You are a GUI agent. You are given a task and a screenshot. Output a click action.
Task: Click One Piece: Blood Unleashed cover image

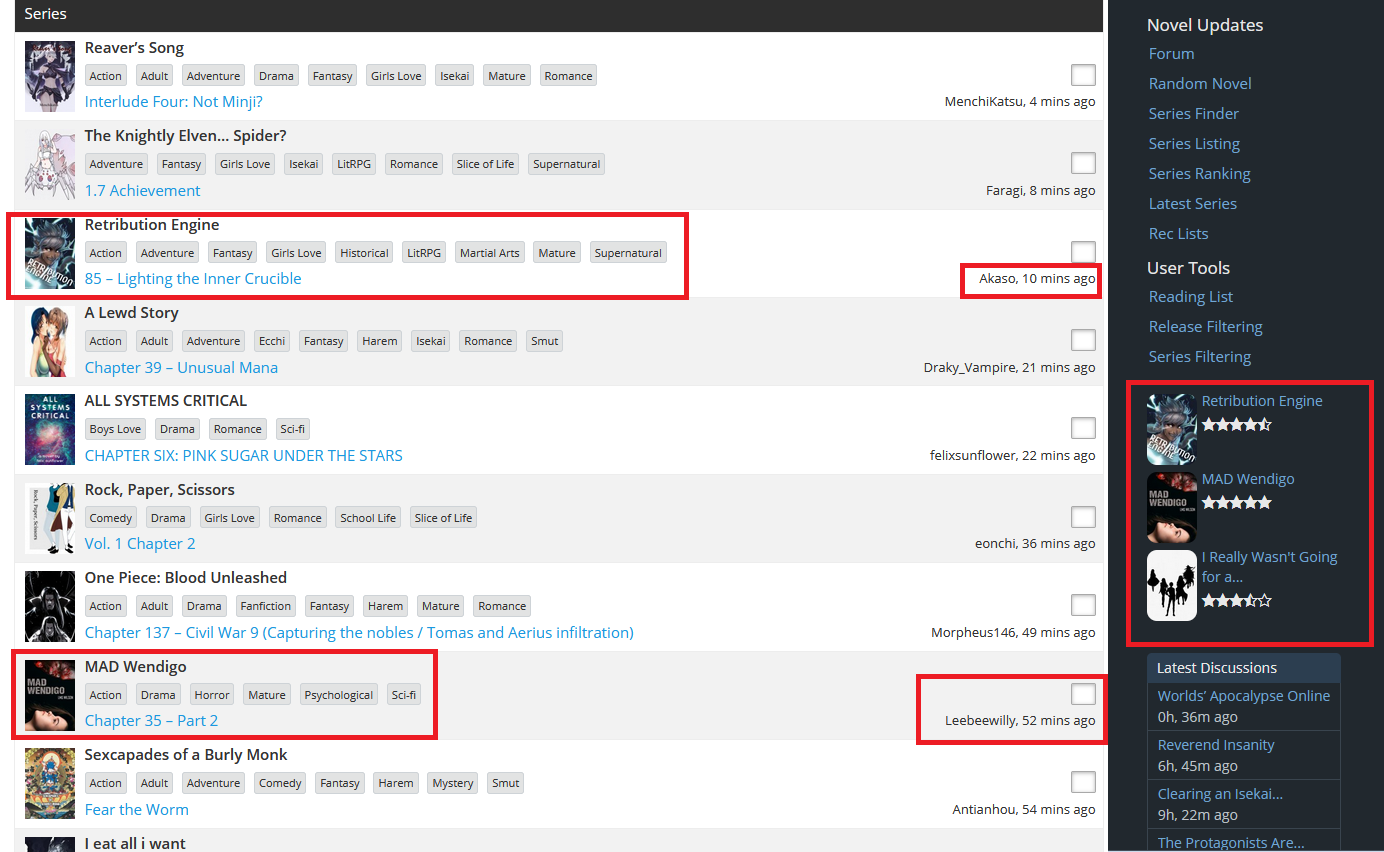(x=50, y=606)
